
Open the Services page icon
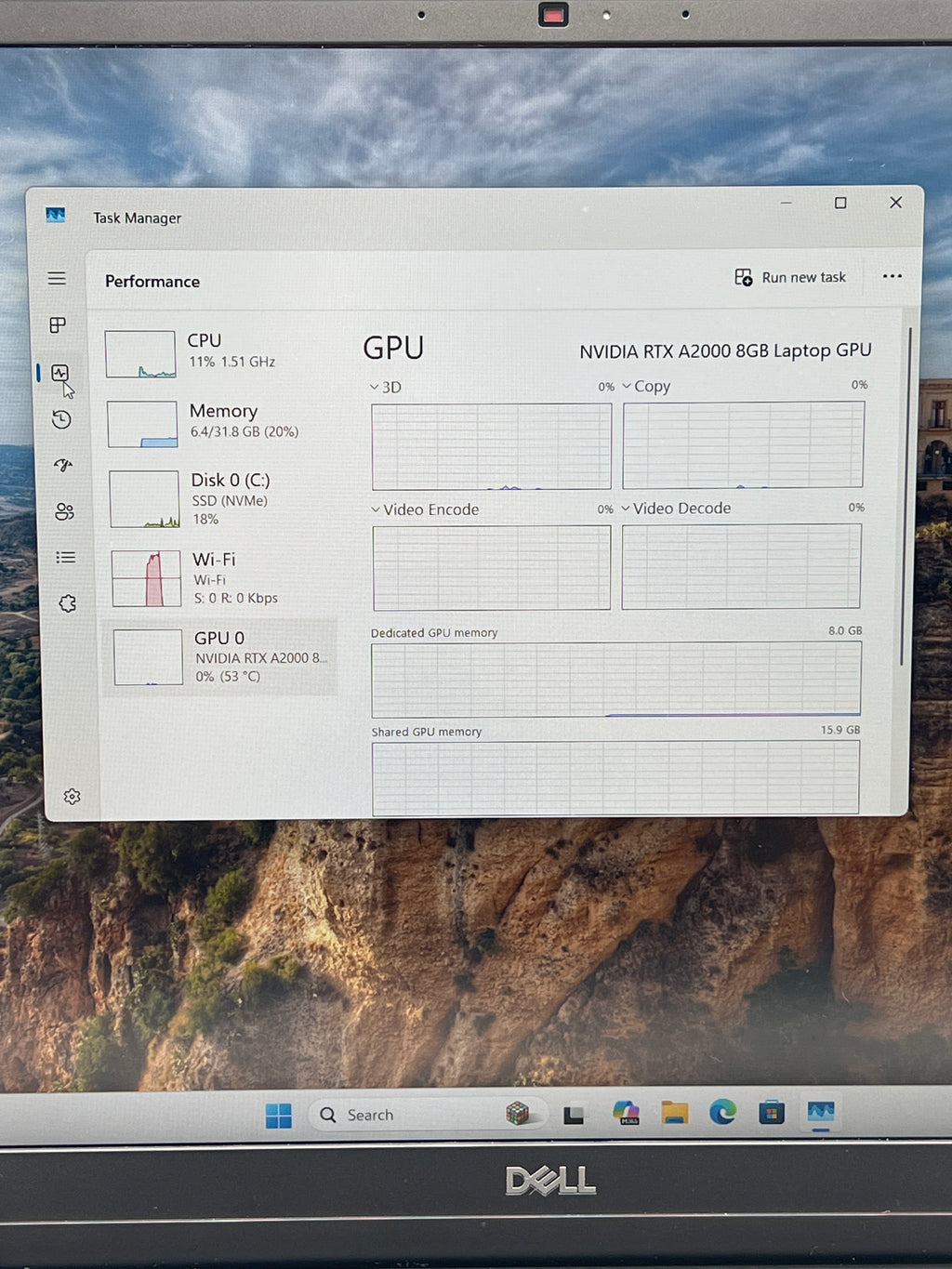pos(67,603)
